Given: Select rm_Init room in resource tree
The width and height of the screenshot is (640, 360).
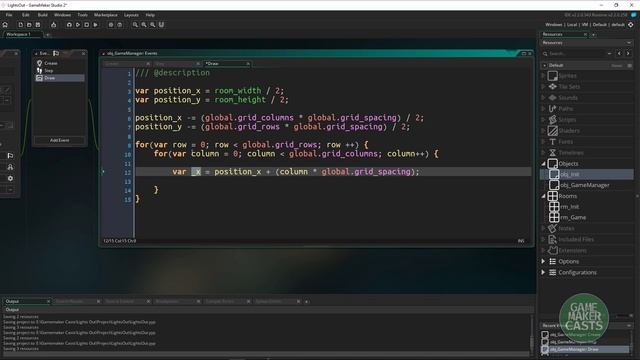Looking at the screenshot, I should click(x=587, y=207).
